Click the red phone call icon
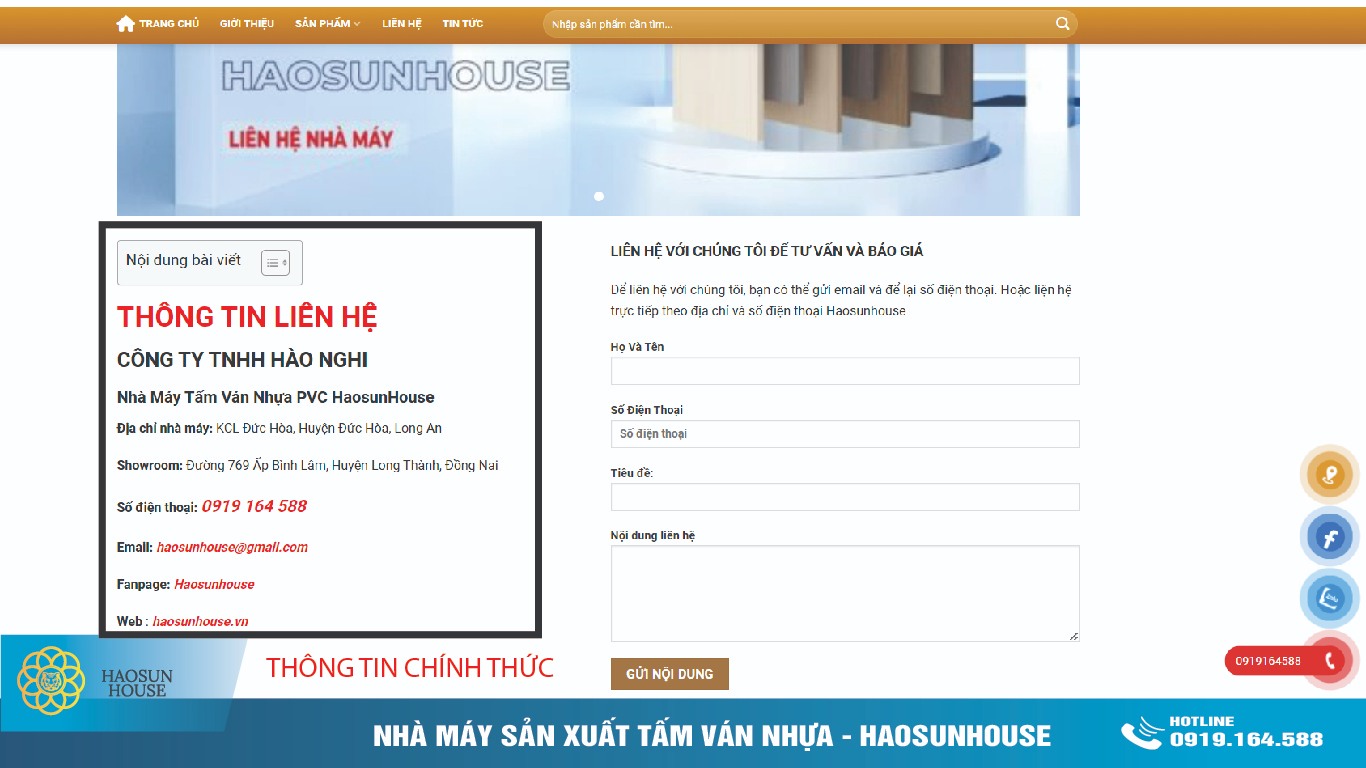The image size is (1366, 768). pyautogui.click(x=1330, y=661)
